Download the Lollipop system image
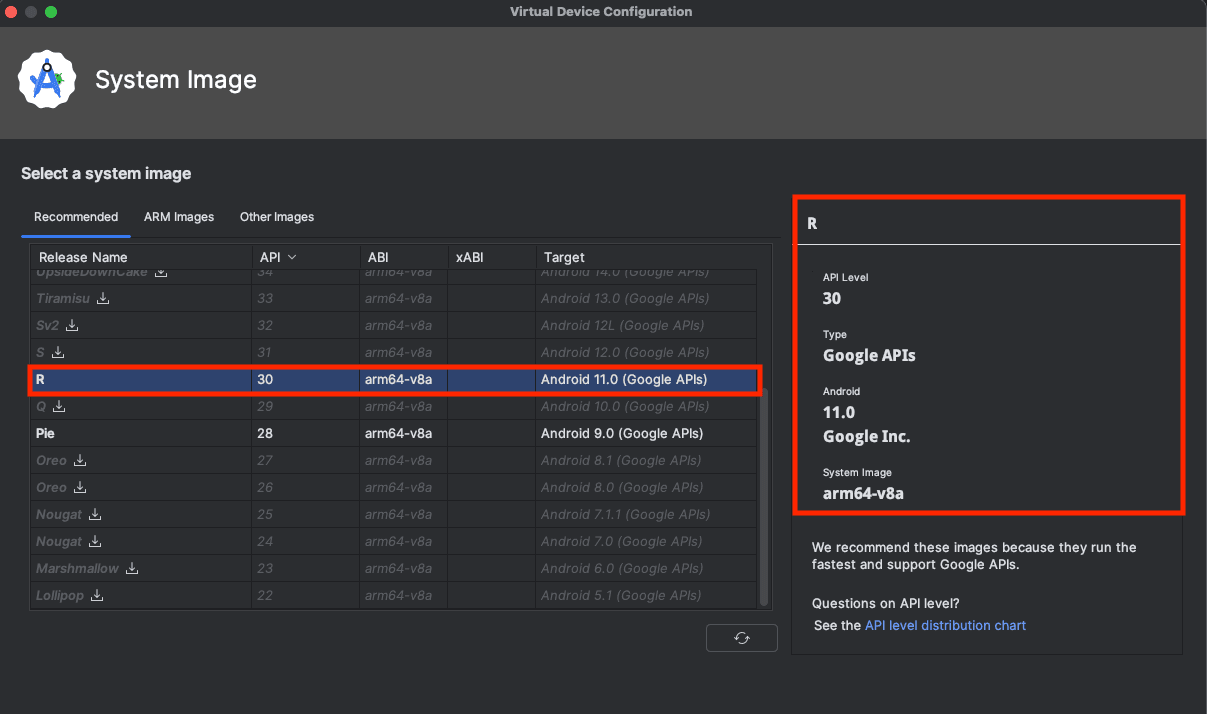The image size is (1207, 714). point(97,595)
